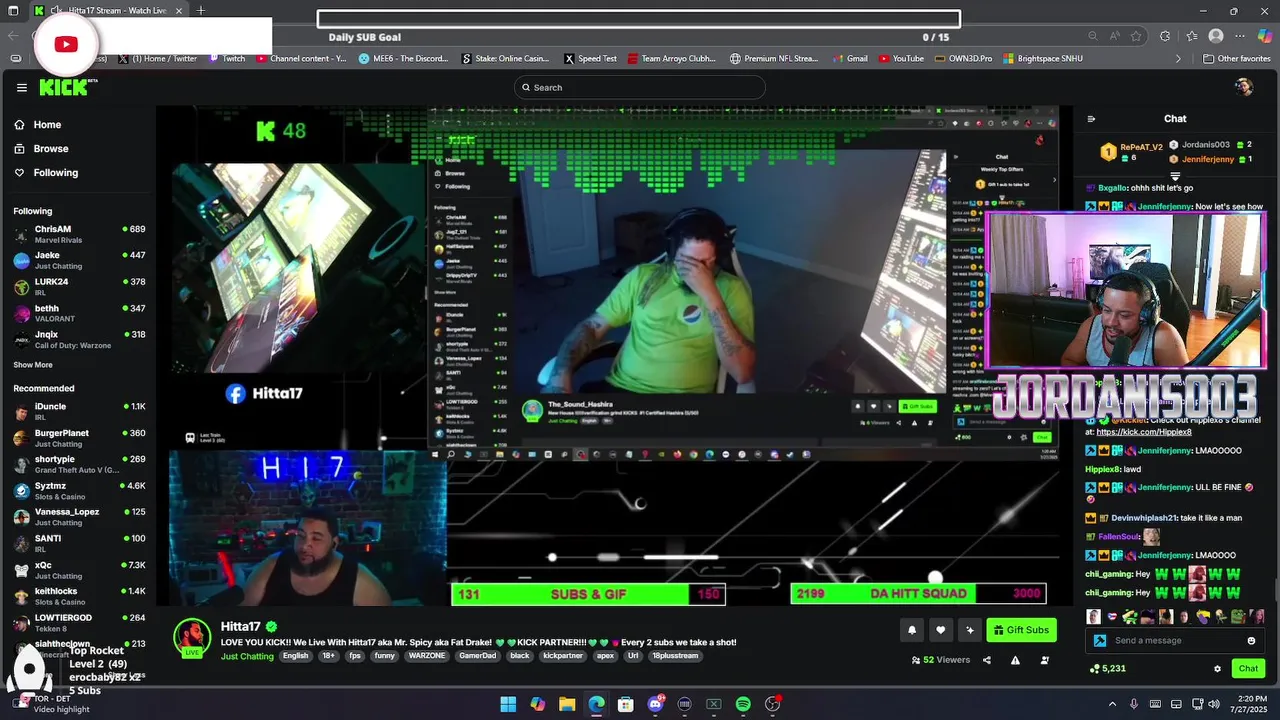1280x720 pixels.
Task: Click the Kick Search field
Action: [640, 87]
